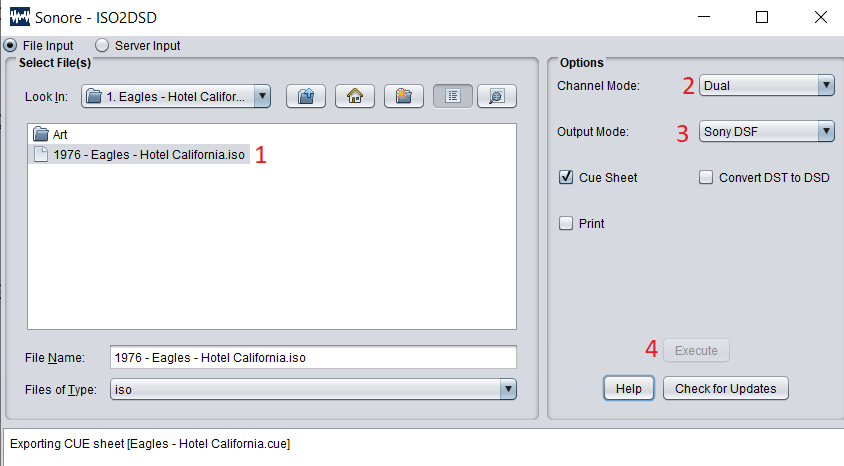Viewport: 844px width, 466px height.
Task: Enable Convert DST to DSD checkbox
Action: point(706,177)
